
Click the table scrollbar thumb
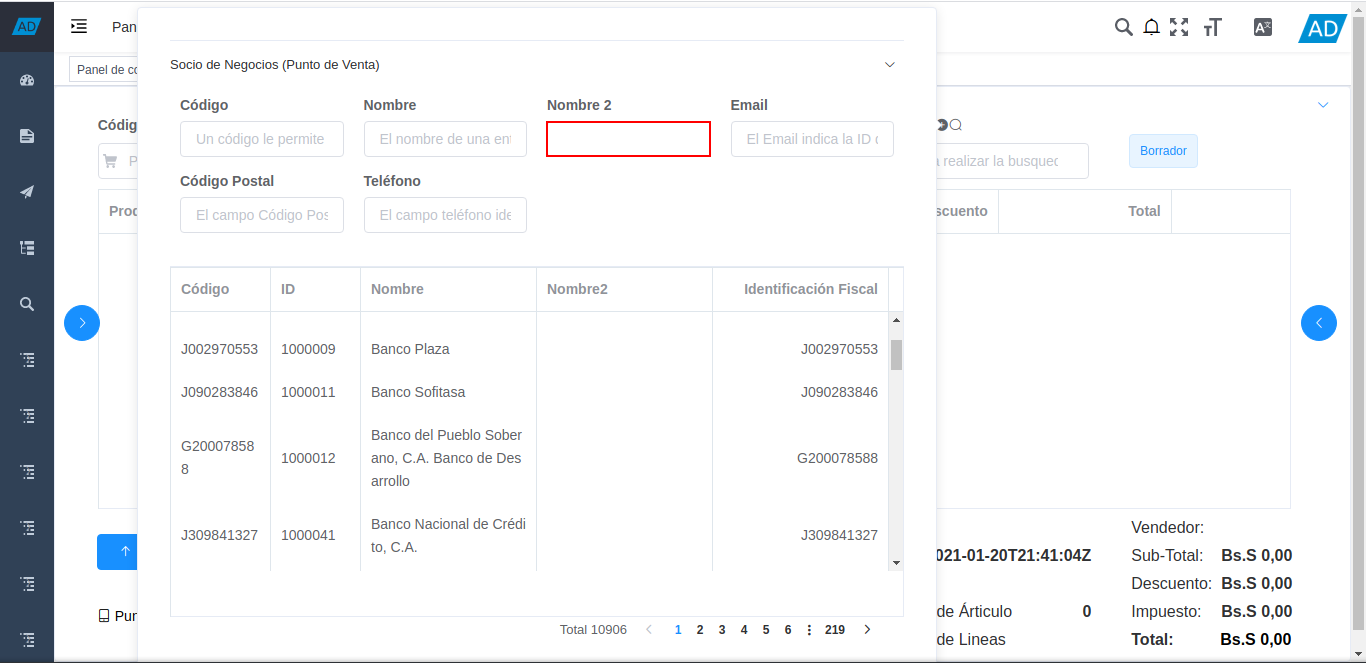(x=896, y=355)
